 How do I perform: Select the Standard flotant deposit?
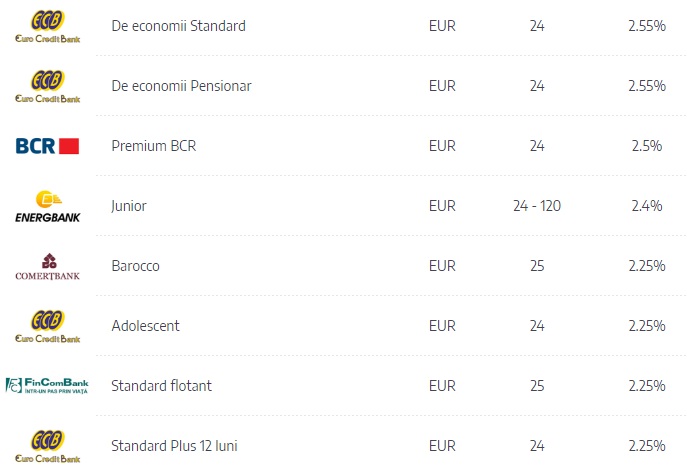[x=161, y=386]
